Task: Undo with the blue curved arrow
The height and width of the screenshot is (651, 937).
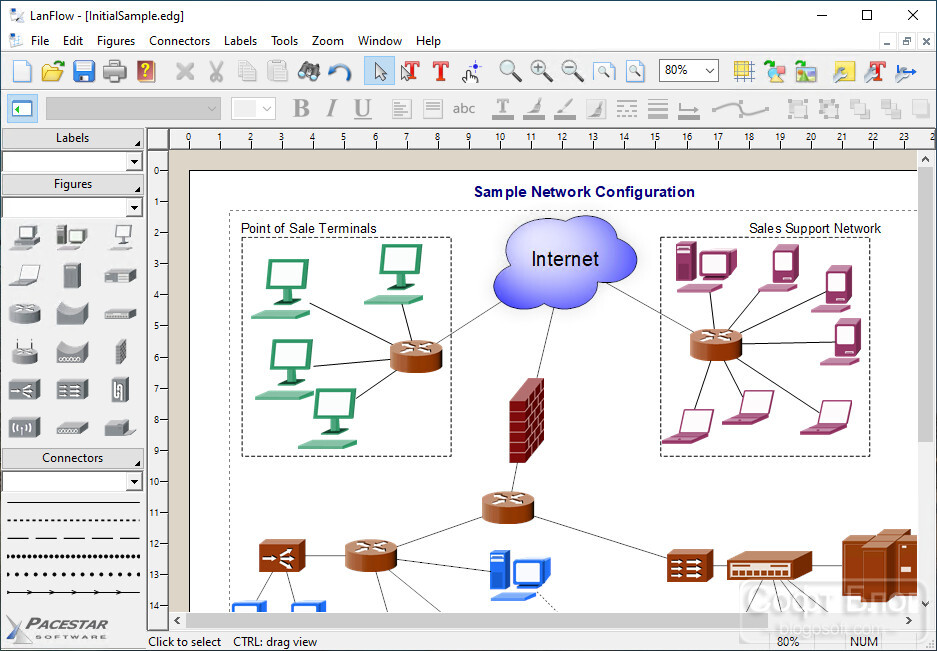Action: [x=339, y=72]
